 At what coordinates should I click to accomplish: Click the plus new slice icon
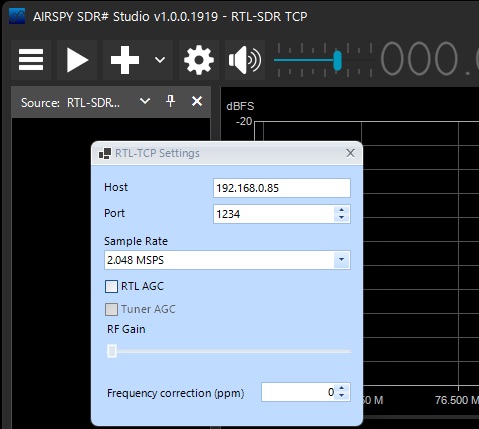(x=125, y=60)
